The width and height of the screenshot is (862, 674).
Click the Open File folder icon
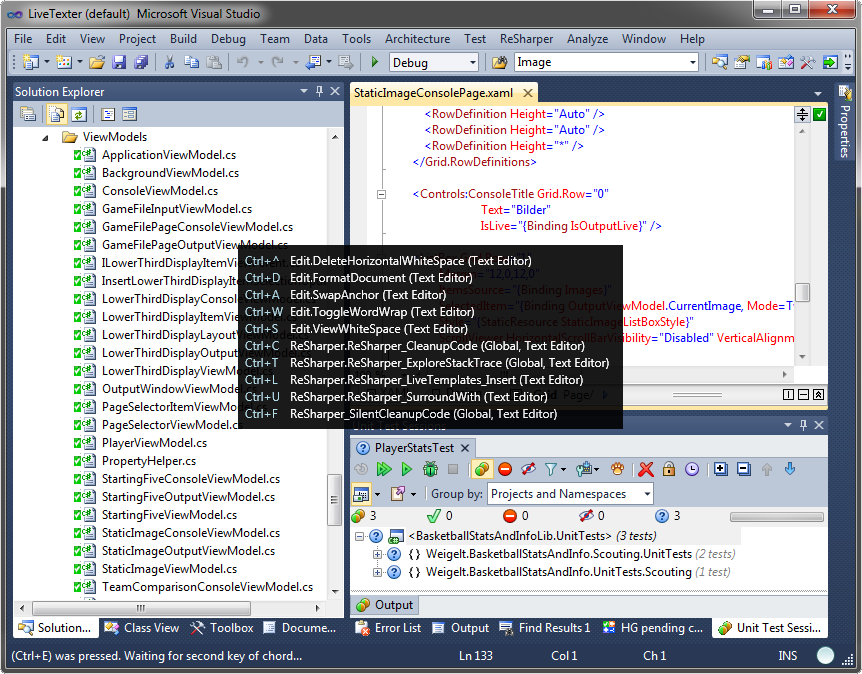pyautogui.click(x=97, y=62)
